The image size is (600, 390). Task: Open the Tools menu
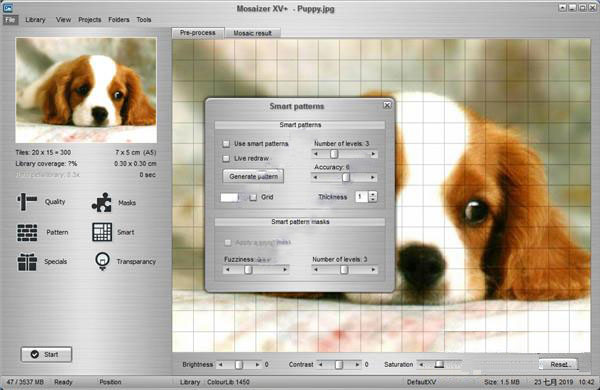[x=144, y=20]
